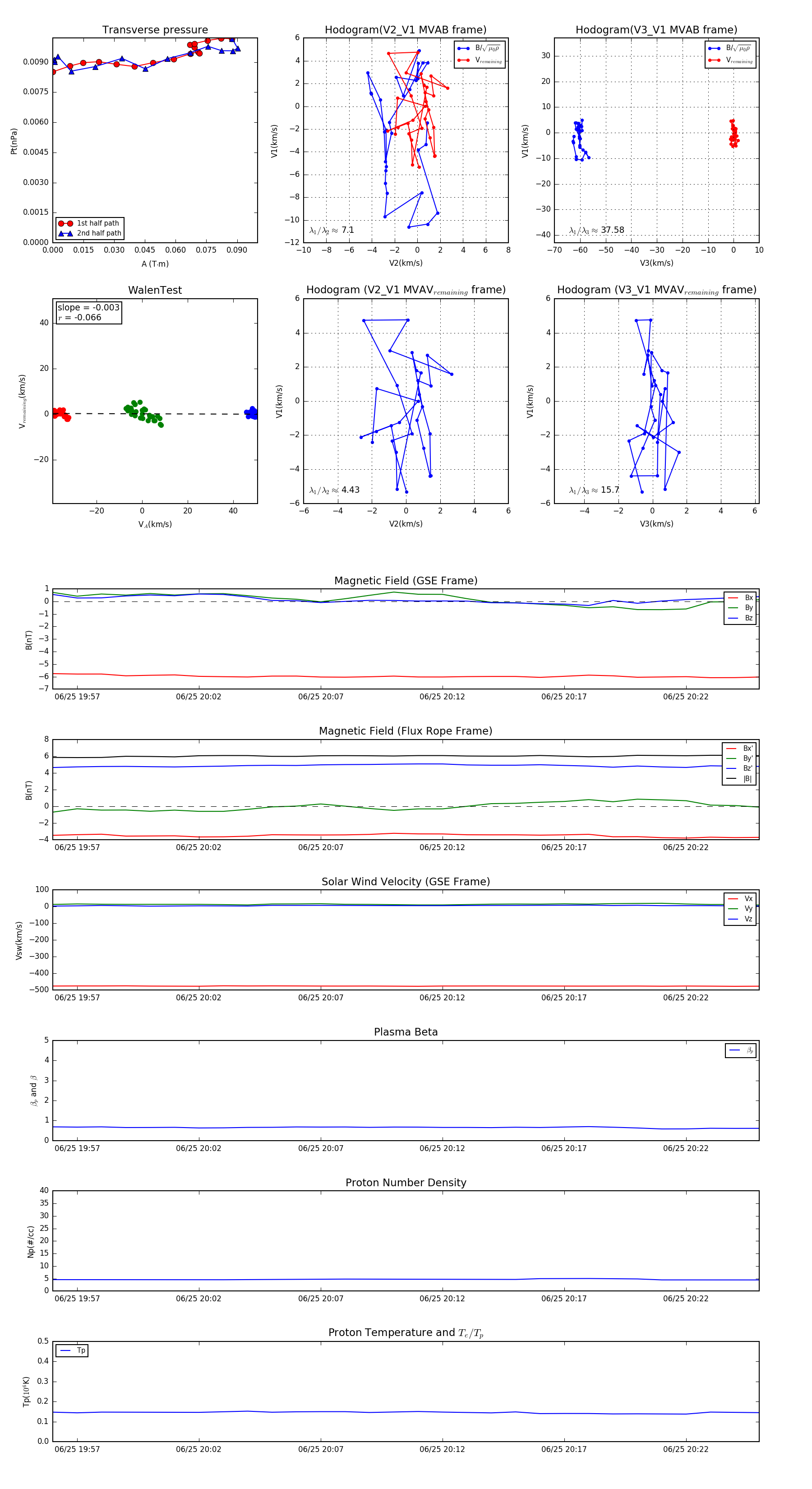Click the 'A (T·m)' x-axis label
Viewport: 812px width, 1489px height.
coord(155,264)
